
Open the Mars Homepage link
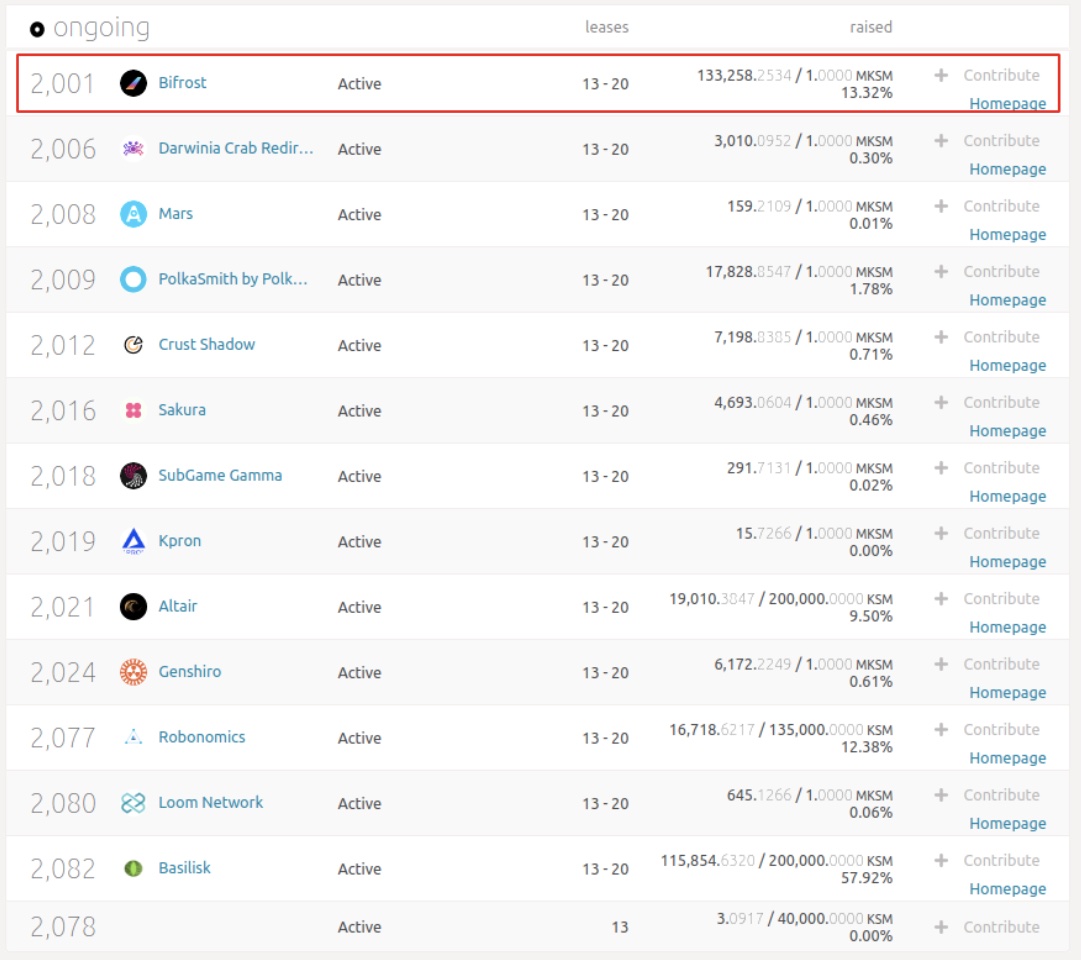click(1007, 235)
